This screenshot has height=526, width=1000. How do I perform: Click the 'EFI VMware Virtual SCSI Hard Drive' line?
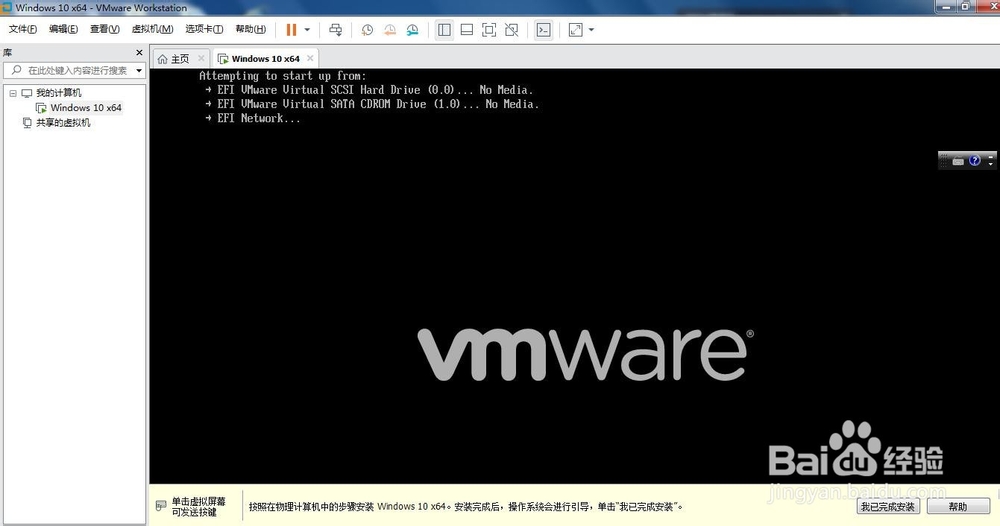pyautogui.click(x=374, y=90)
